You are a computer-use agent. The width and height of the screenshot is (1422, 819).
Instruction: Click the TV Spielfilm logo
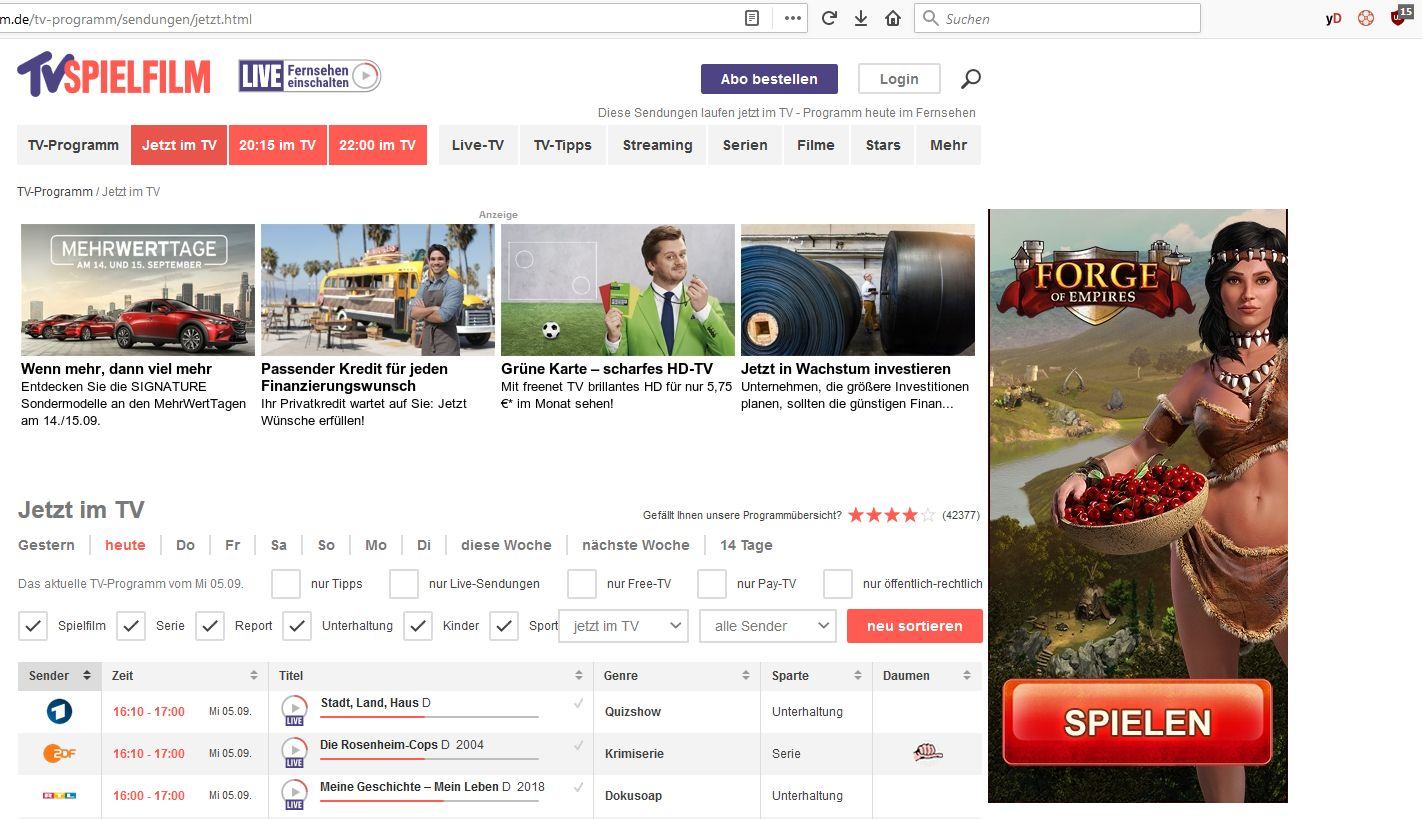(114, 75)
